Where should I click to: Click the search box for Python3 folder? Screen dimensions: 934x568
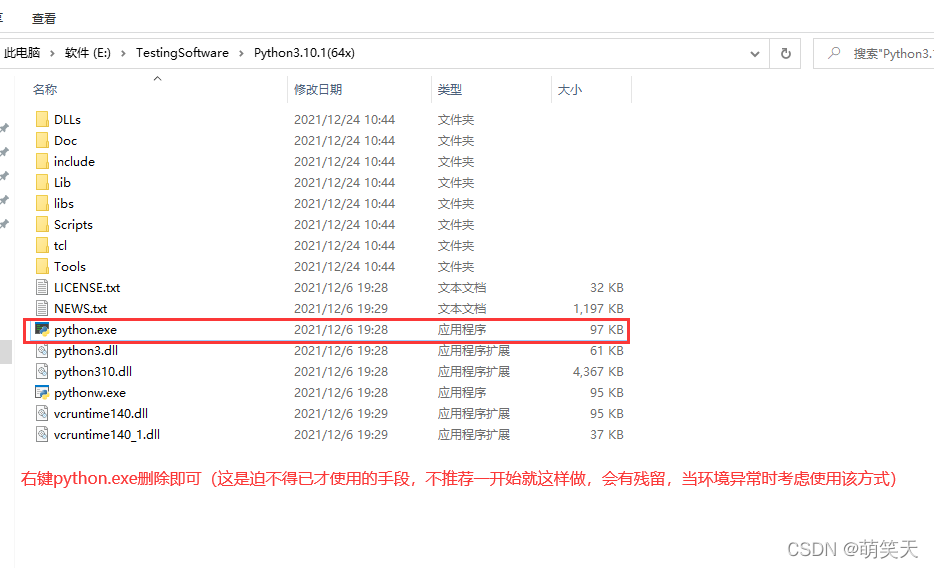point(874,54)
